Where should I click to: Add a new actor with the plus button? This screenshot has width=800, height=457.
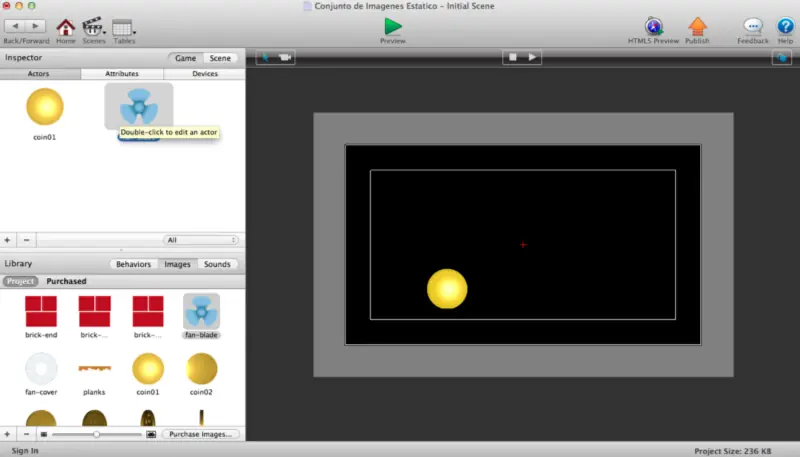[x=8, y=240]
